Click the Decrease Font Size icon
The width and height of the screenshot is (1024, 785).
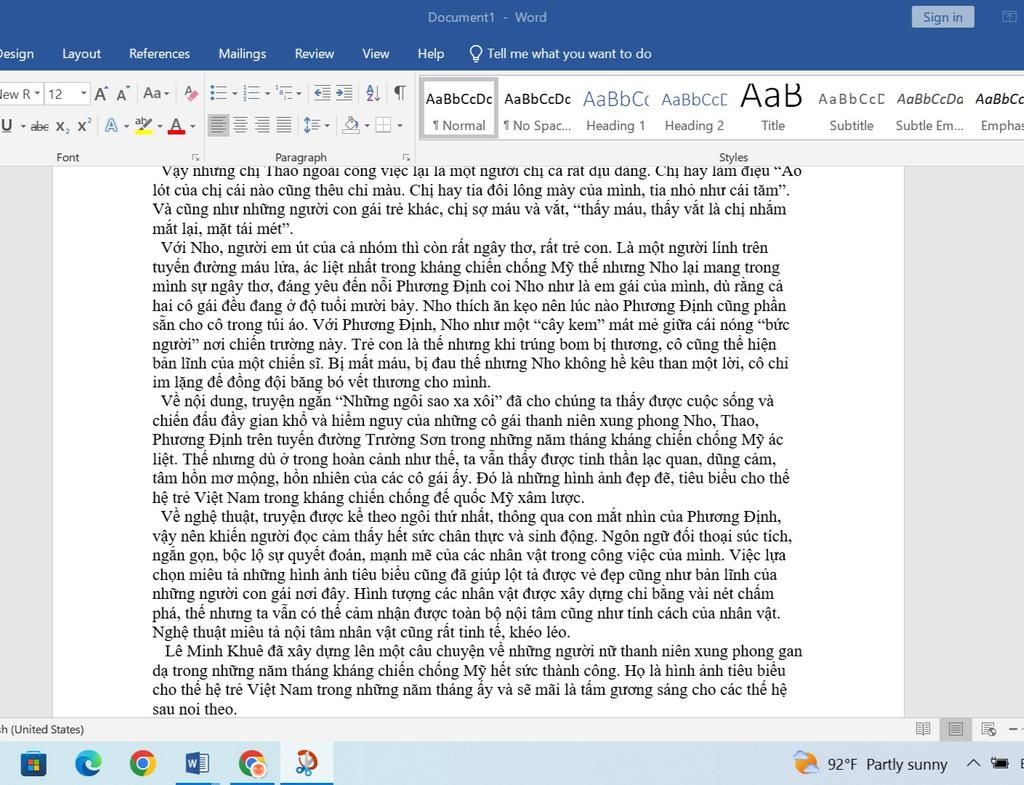(x=123, y=94)
